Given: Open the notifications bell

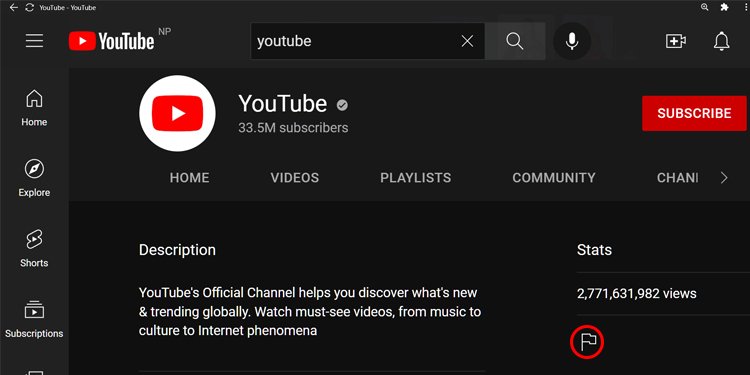Looking at the screenshot, I should tap(721, 41).
